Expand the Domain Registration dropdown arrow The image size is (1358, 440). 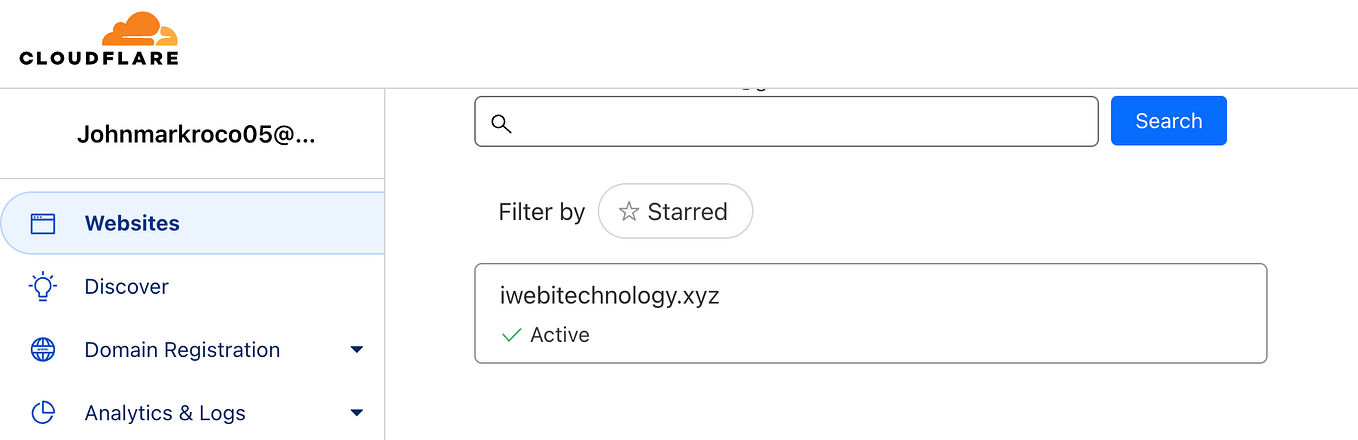(x=357, y=350)
